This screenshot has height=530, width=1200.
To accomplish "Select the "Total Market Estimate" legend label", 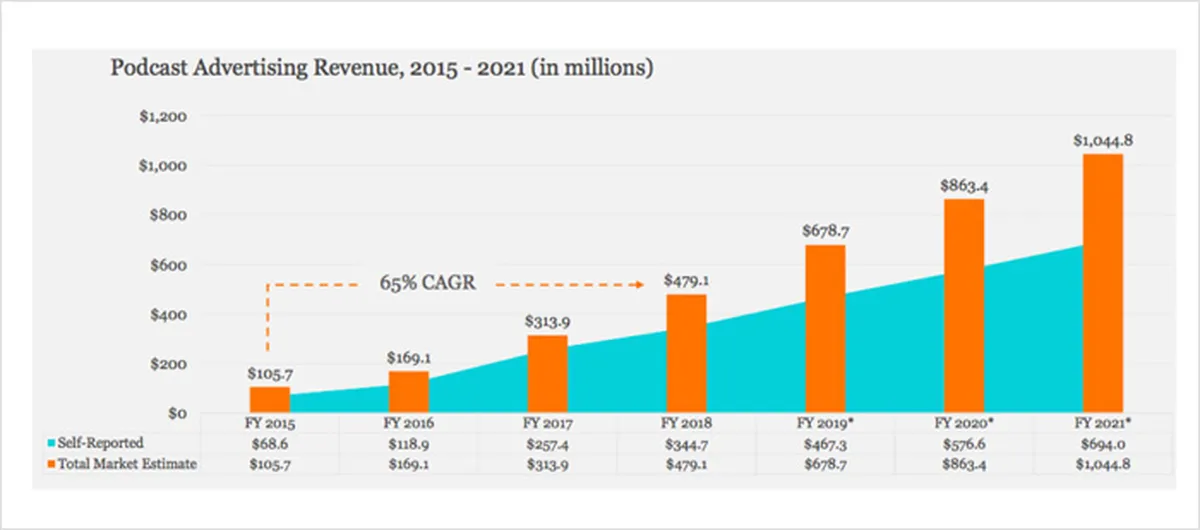I will tap(128, 464).
